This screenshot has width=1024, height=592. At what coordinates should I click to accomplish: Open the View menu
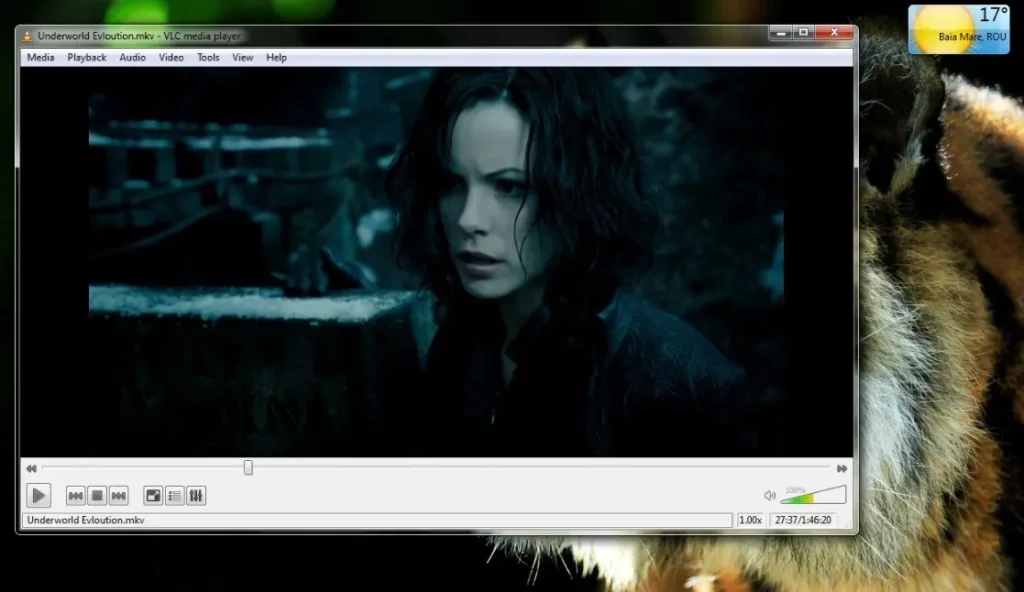click(x=242, y=58)
